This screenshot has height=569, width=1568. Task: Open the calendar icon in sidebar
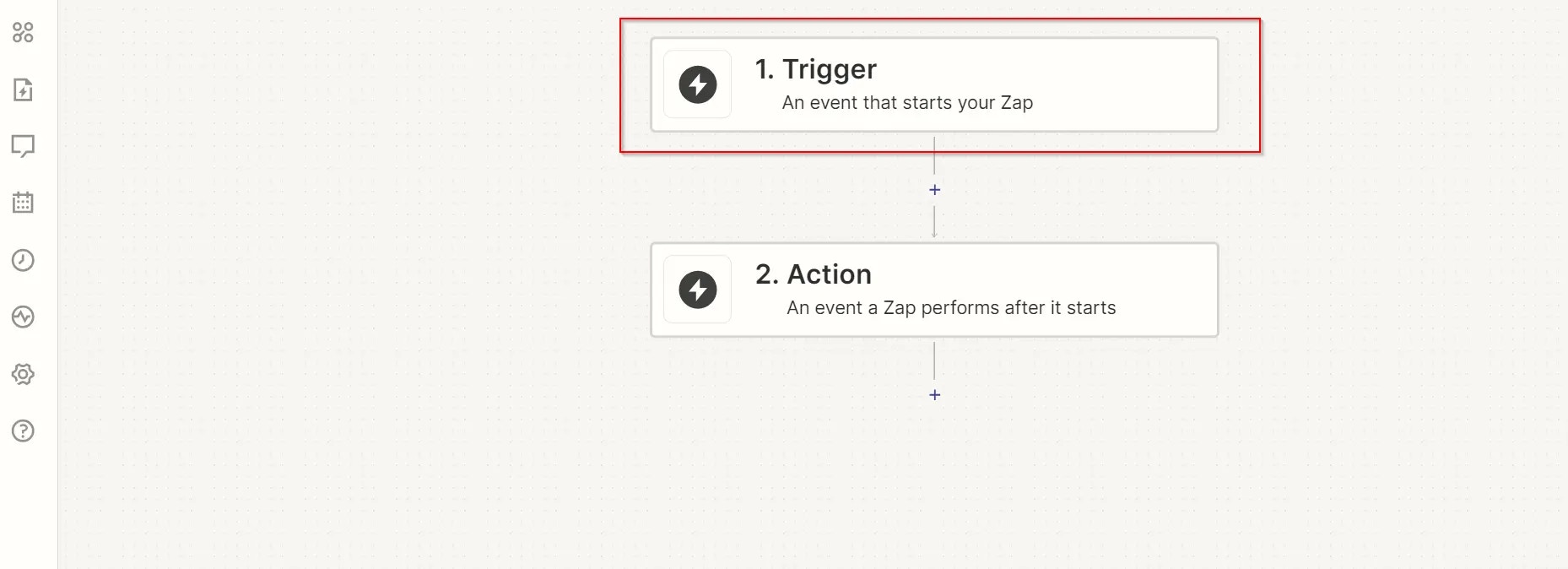[23, 203]
